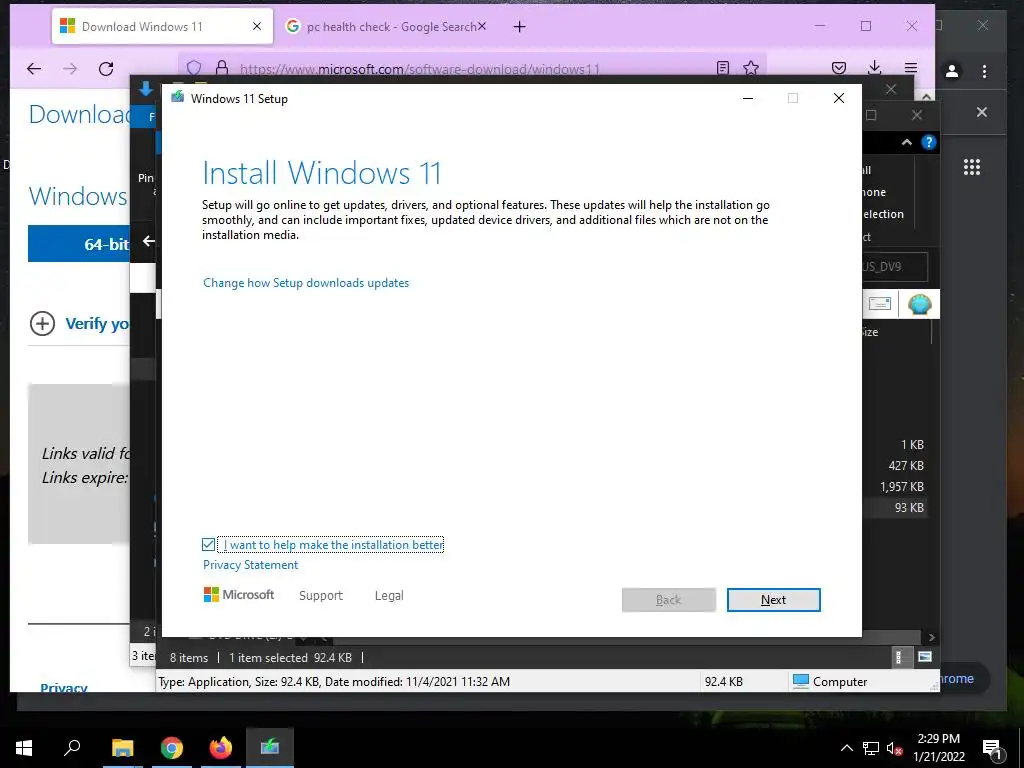Click the back arrow in File Explorer
Screen dimensions: 1024x768
click(149, 241)
